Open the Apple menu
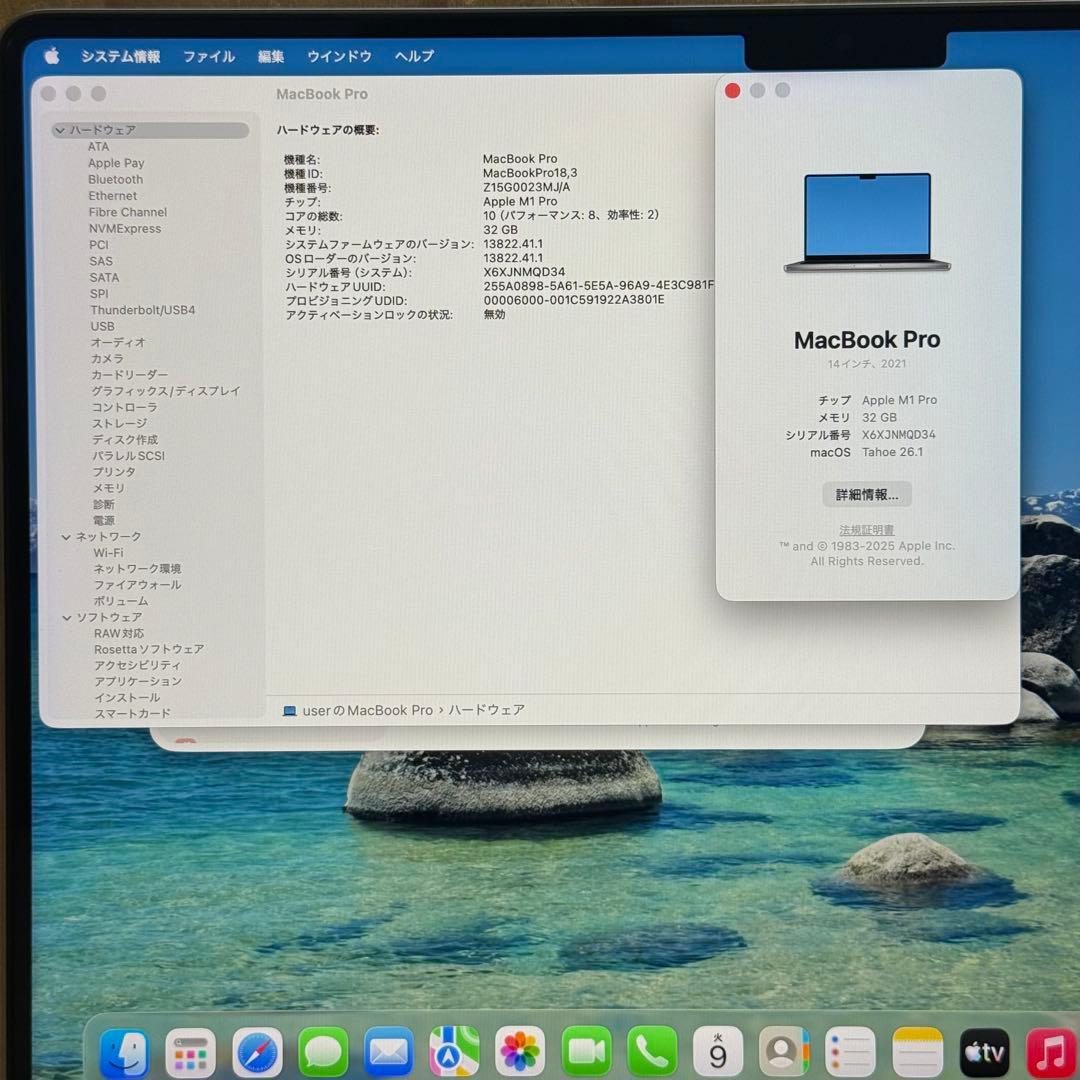 point(52,56)
